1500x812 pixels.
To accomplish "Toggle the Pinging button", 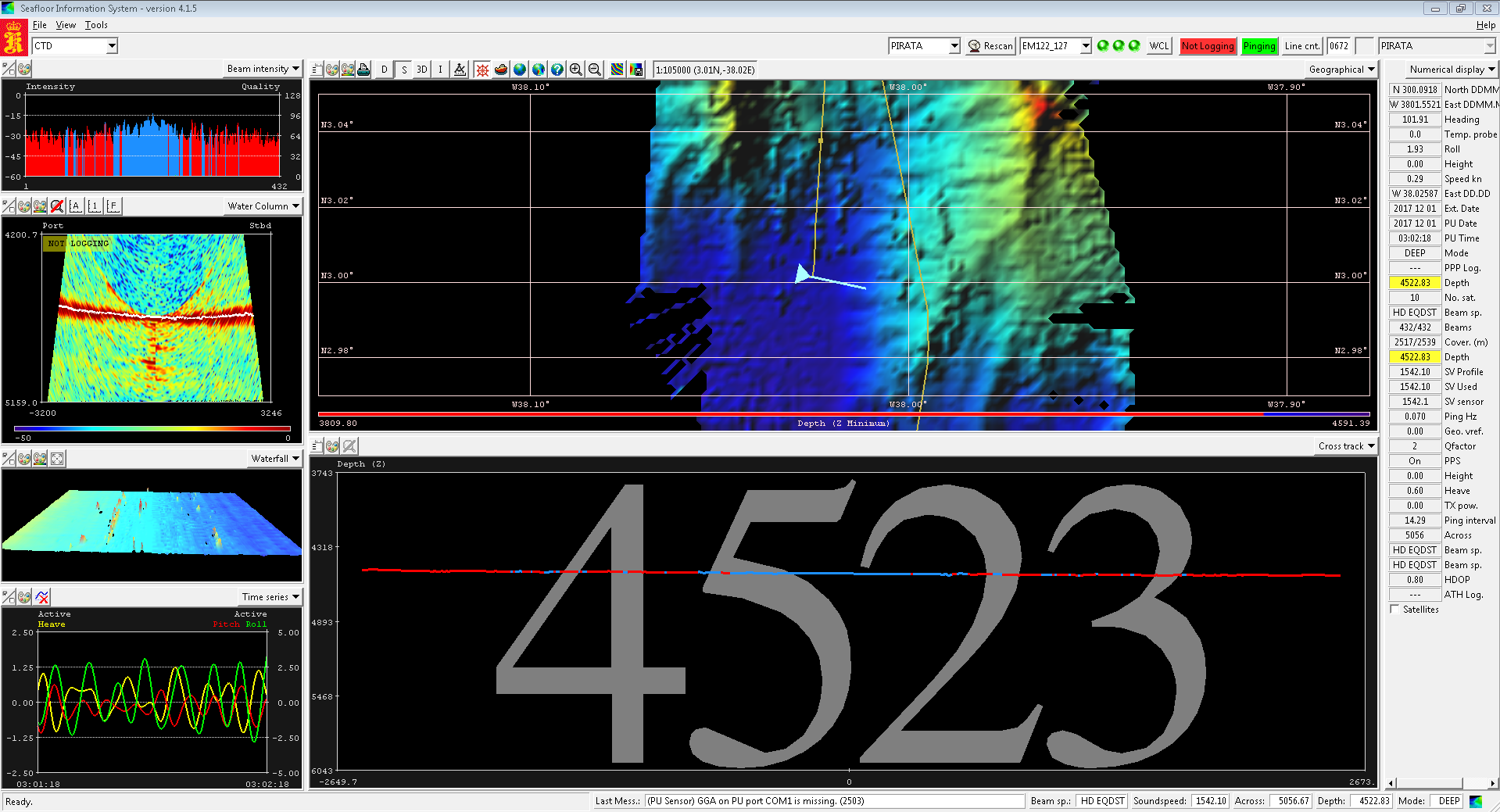I will (x=1259, y=46).
